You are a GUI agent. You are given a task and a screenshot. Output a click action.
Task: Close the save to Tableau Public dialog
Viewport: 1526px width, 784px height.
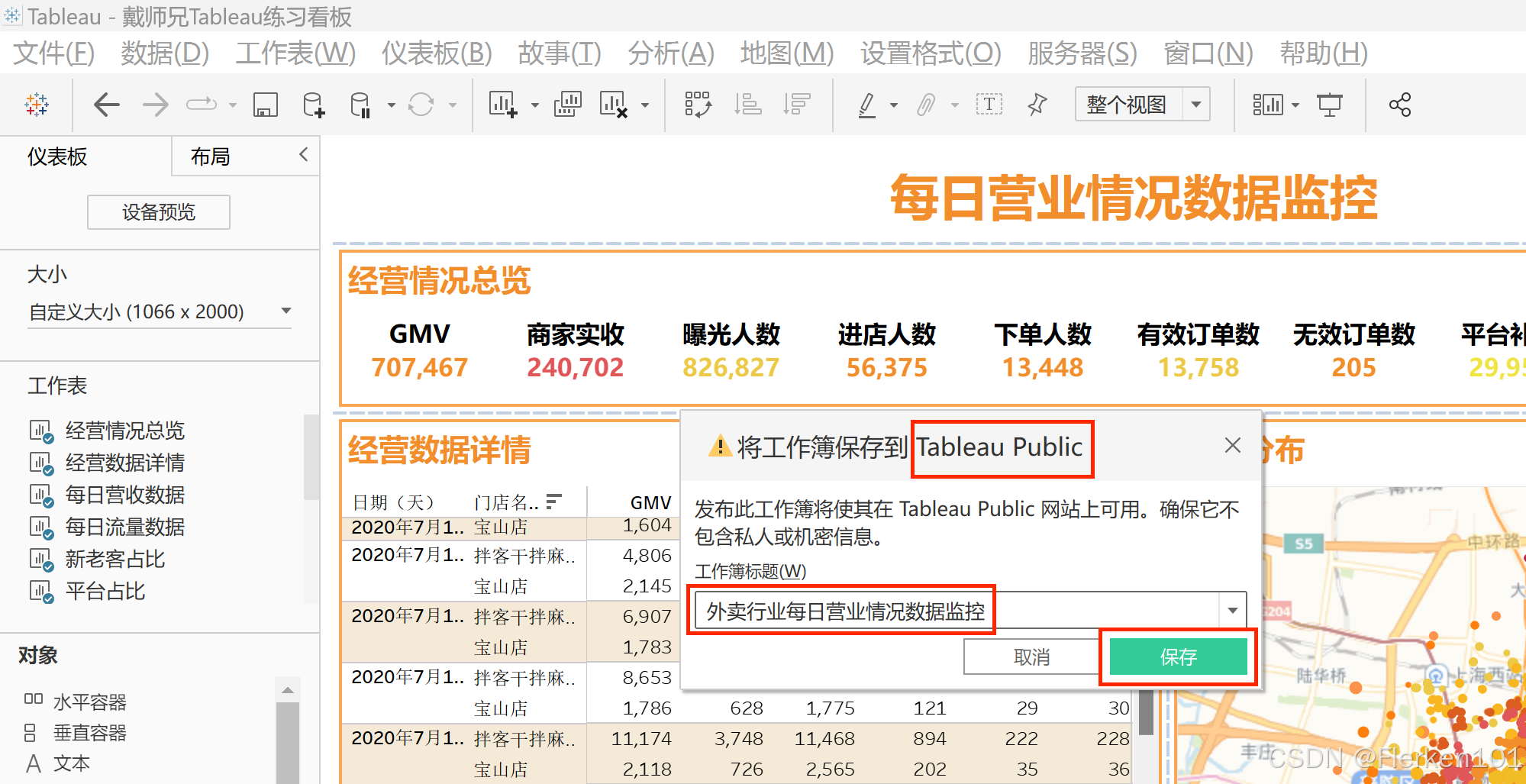[x=1232, y=445]
